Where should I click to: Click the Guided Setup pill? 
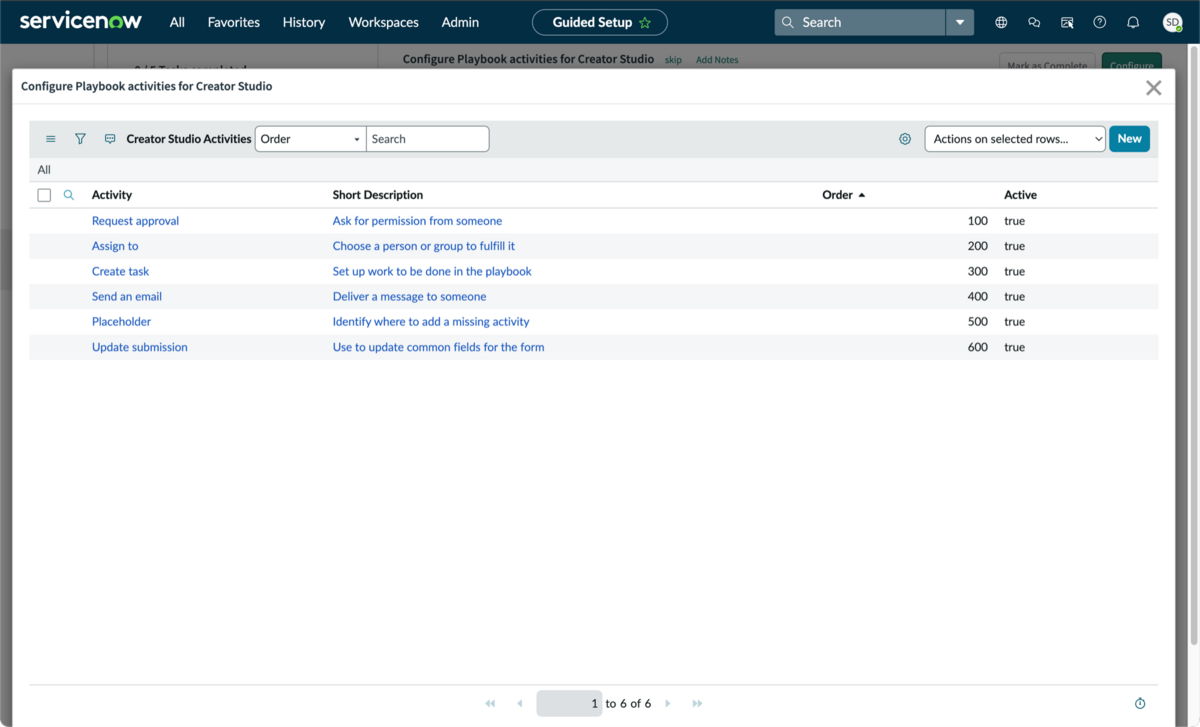pos(600,22)
